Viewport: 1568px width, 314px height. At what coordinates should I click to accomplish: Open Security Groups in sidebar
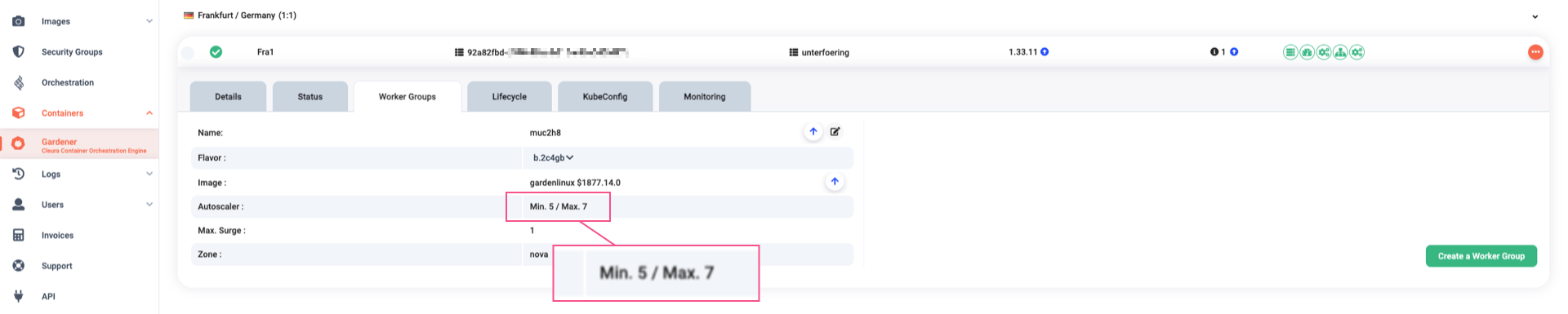[72, 51]
